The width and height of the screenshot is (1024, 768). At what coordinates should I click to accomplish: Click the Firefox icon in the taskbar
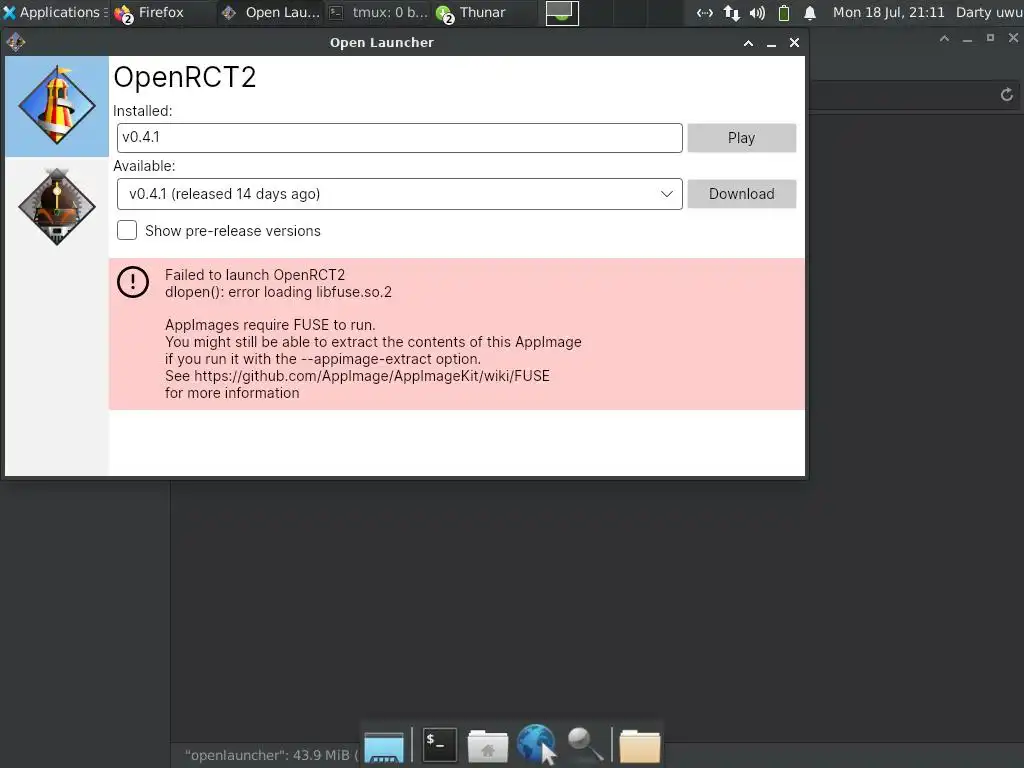[x=123, y=14]
